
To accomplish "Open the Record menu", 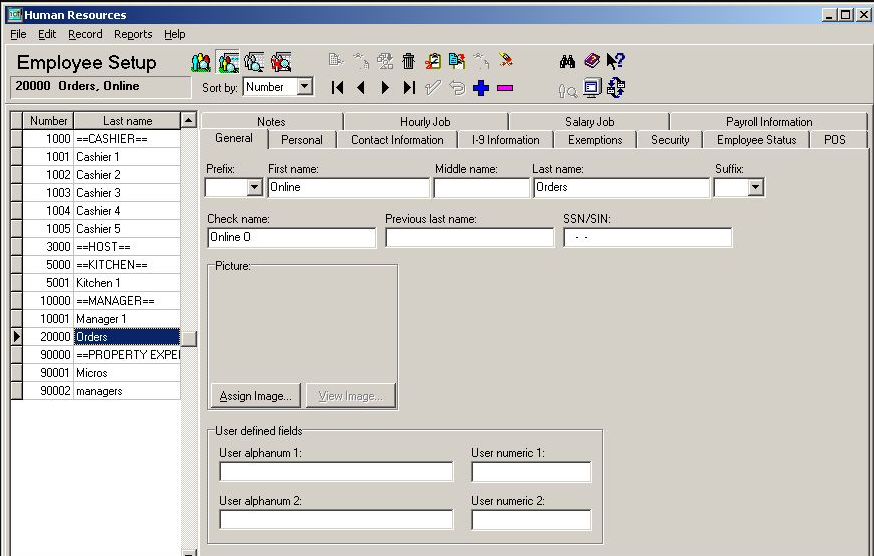I will click(85, 35).
